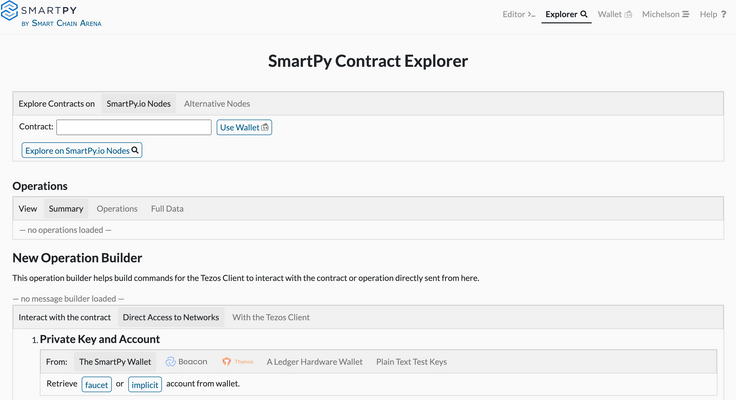
Task: Open the Michelson menu
Action: pos(666,14)
